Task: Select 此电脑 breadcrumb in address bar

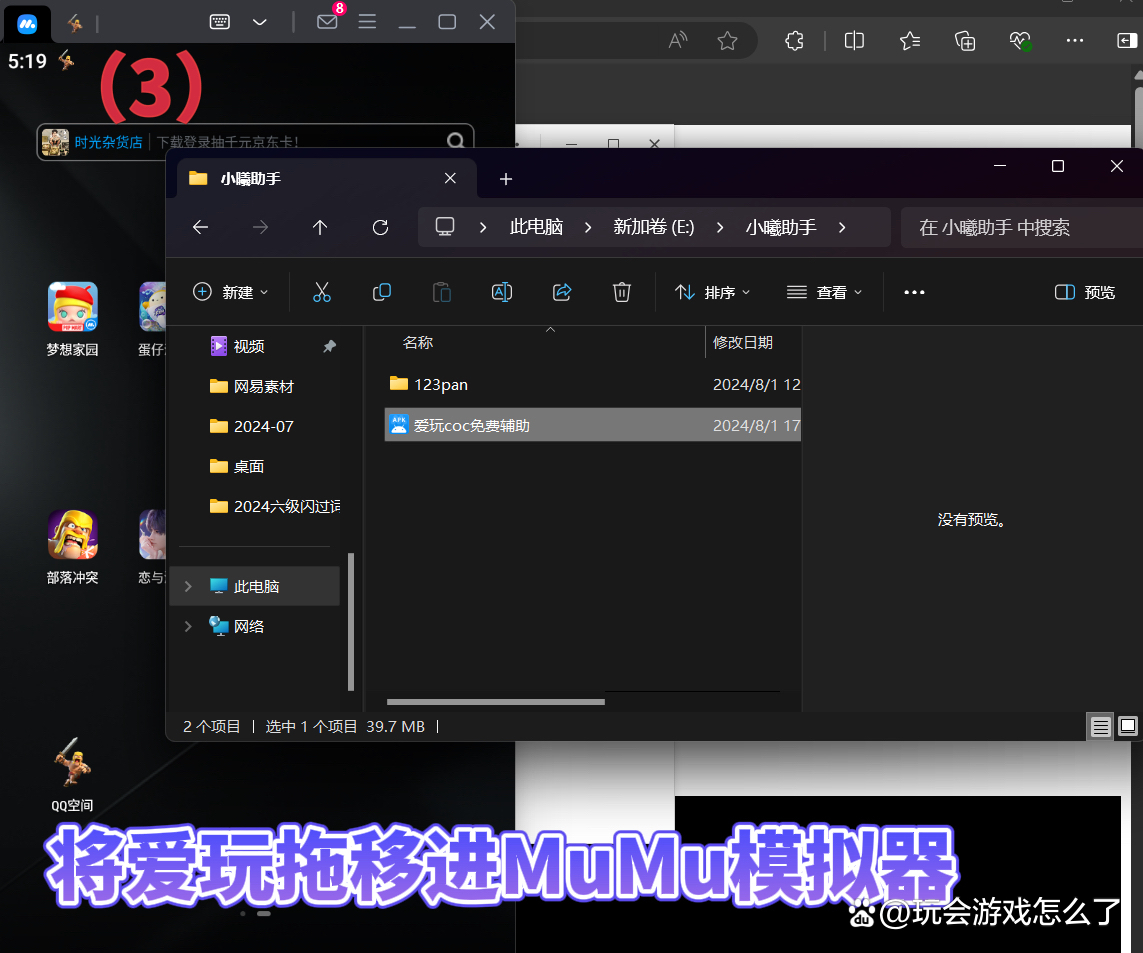Action: (537, 227)
